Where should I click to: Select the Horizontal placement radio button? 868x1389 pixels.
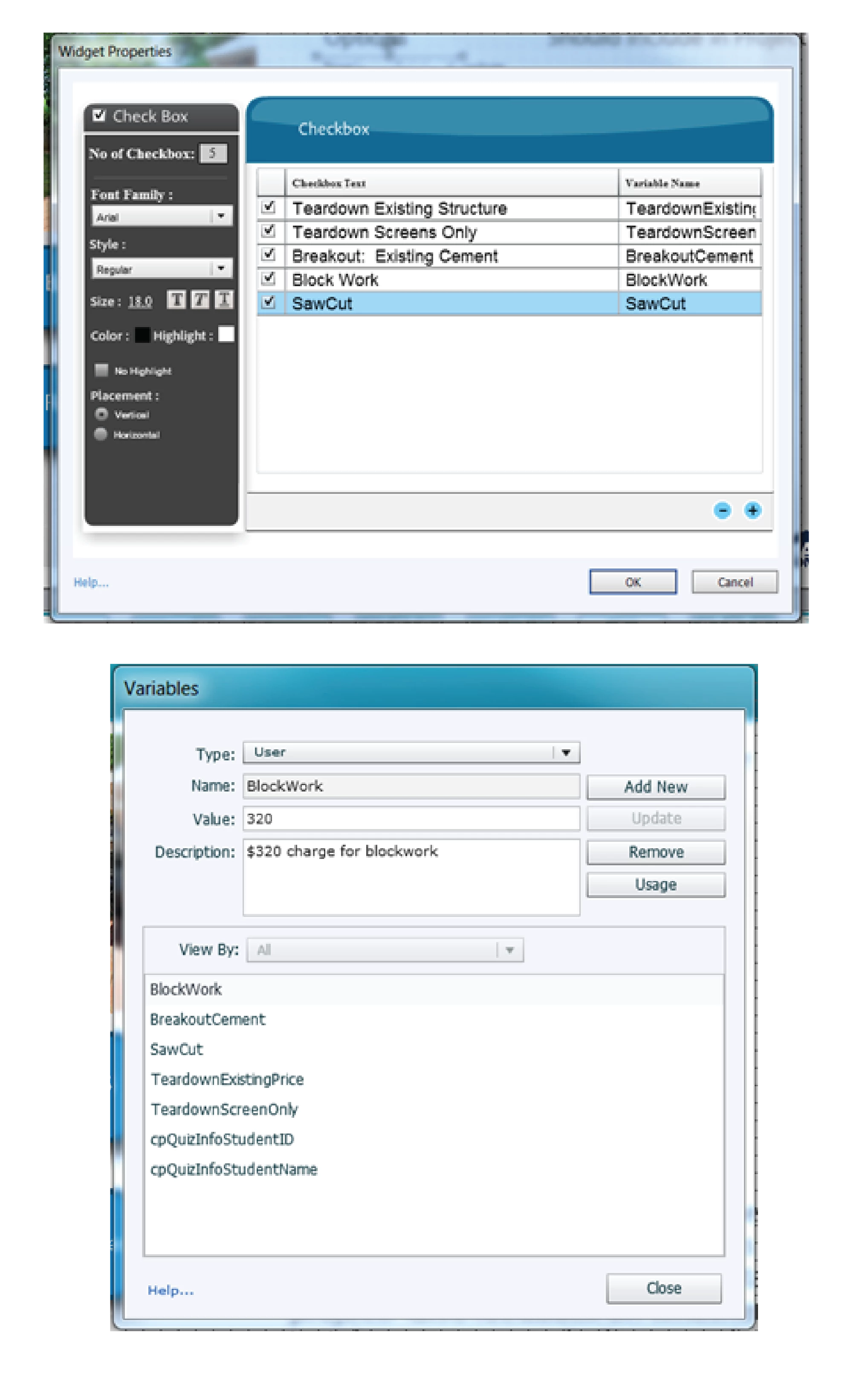[x=101, y=434]
